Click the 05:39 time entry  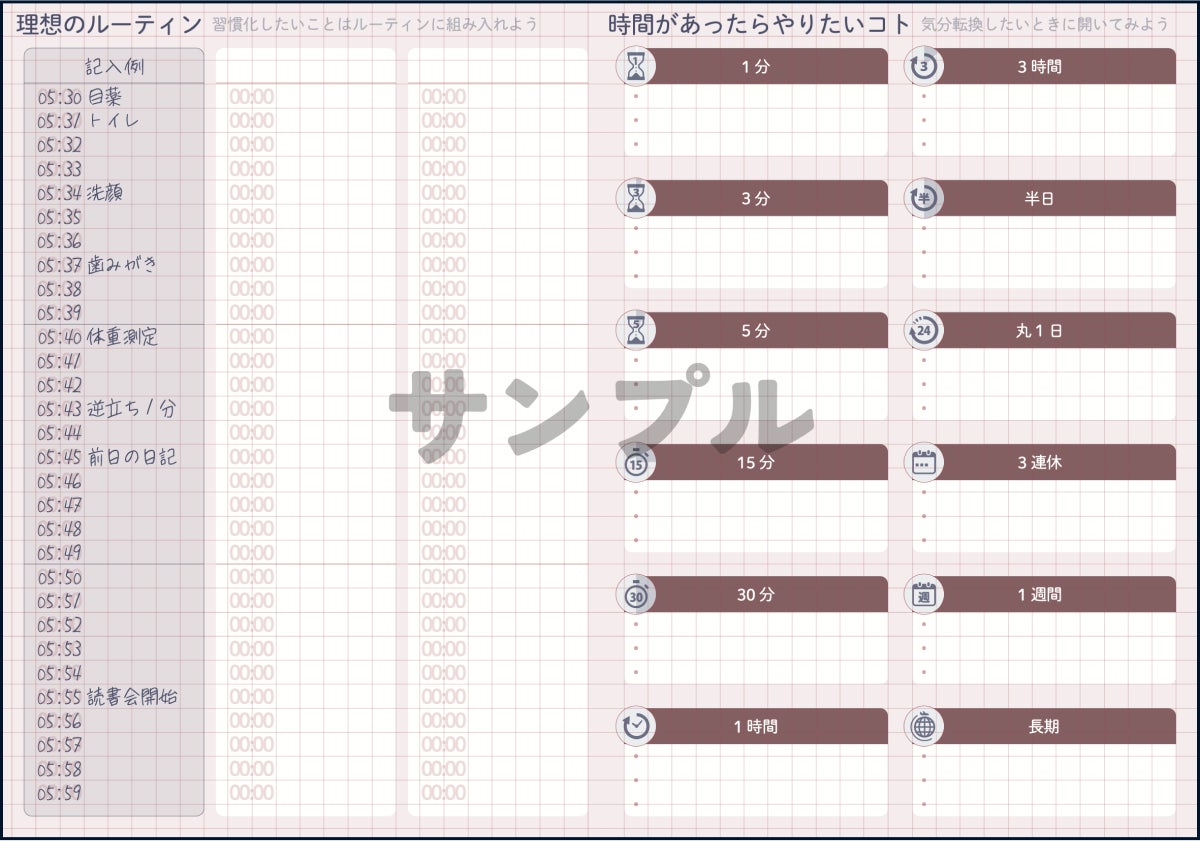pyautogui.click(x=60, y=313)
